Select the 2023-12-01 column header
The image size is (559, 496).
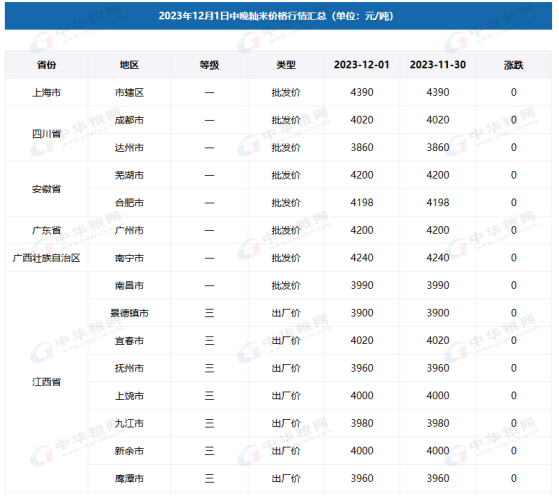361,65
